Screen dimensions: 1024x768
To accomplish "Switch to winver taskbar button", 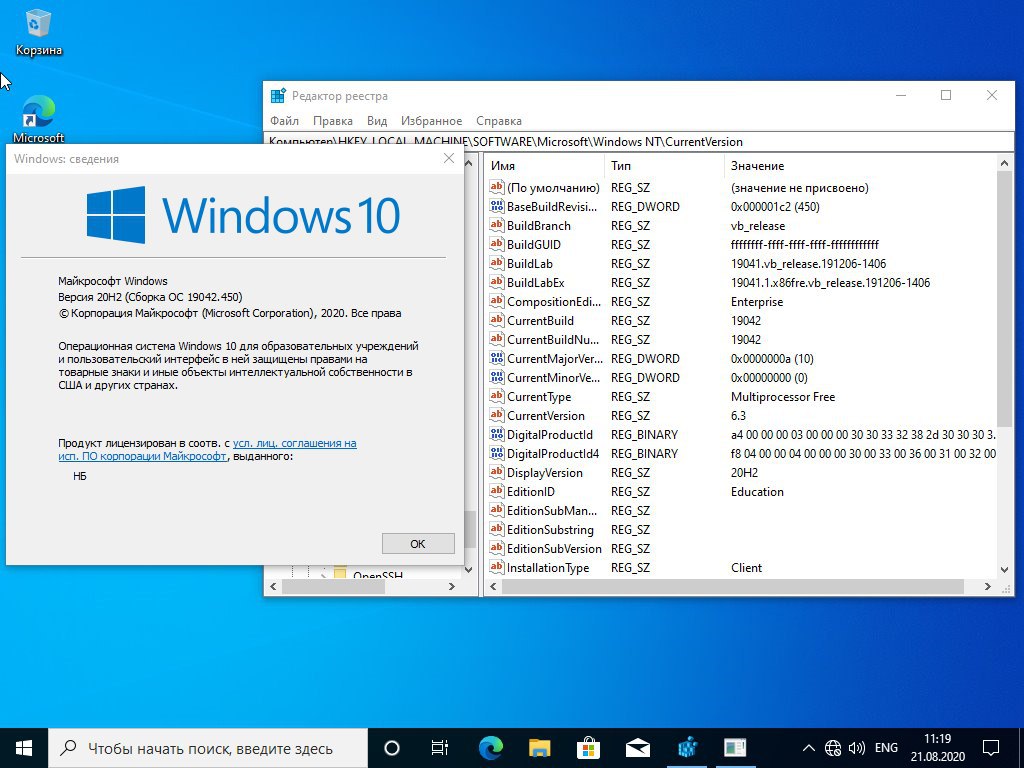I will tap(735, 748).
